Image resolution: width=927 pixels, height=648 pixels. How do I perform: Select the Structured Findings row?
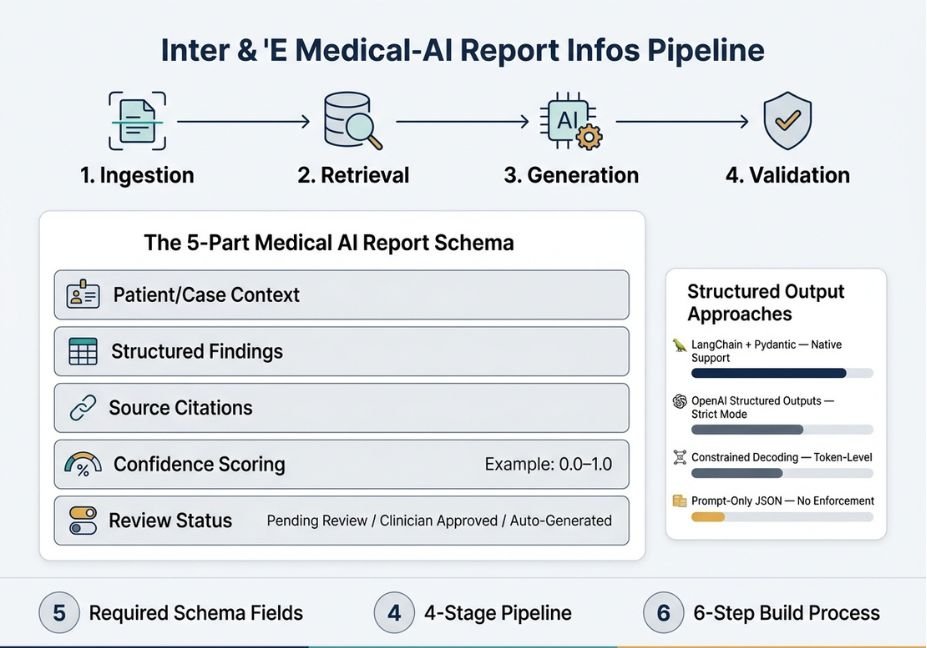342,351
